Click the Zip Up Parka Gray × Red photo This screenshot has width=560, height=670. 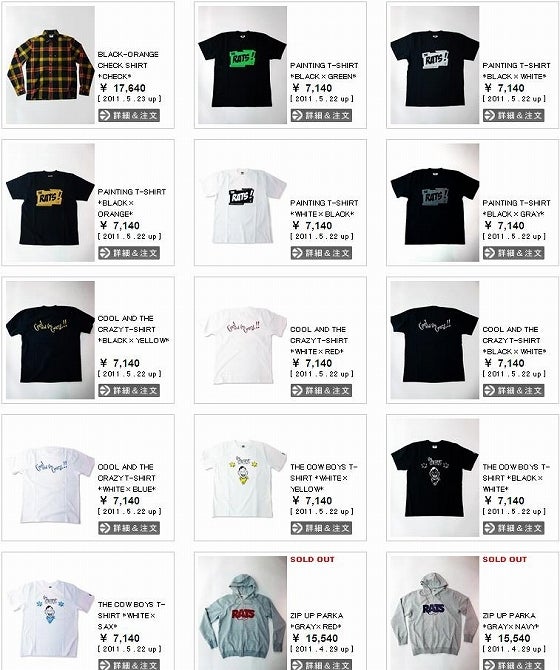click(243, 613)
